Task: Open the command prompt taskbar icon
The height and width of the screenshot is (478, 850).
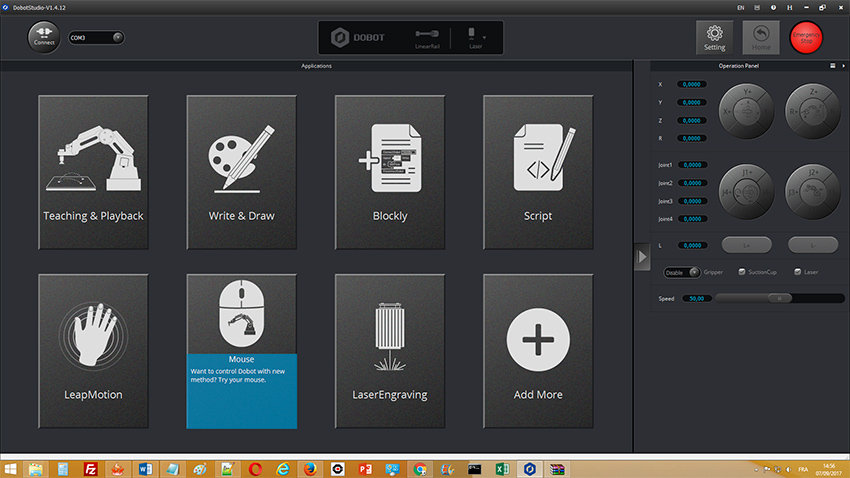Action: [475, 469]
